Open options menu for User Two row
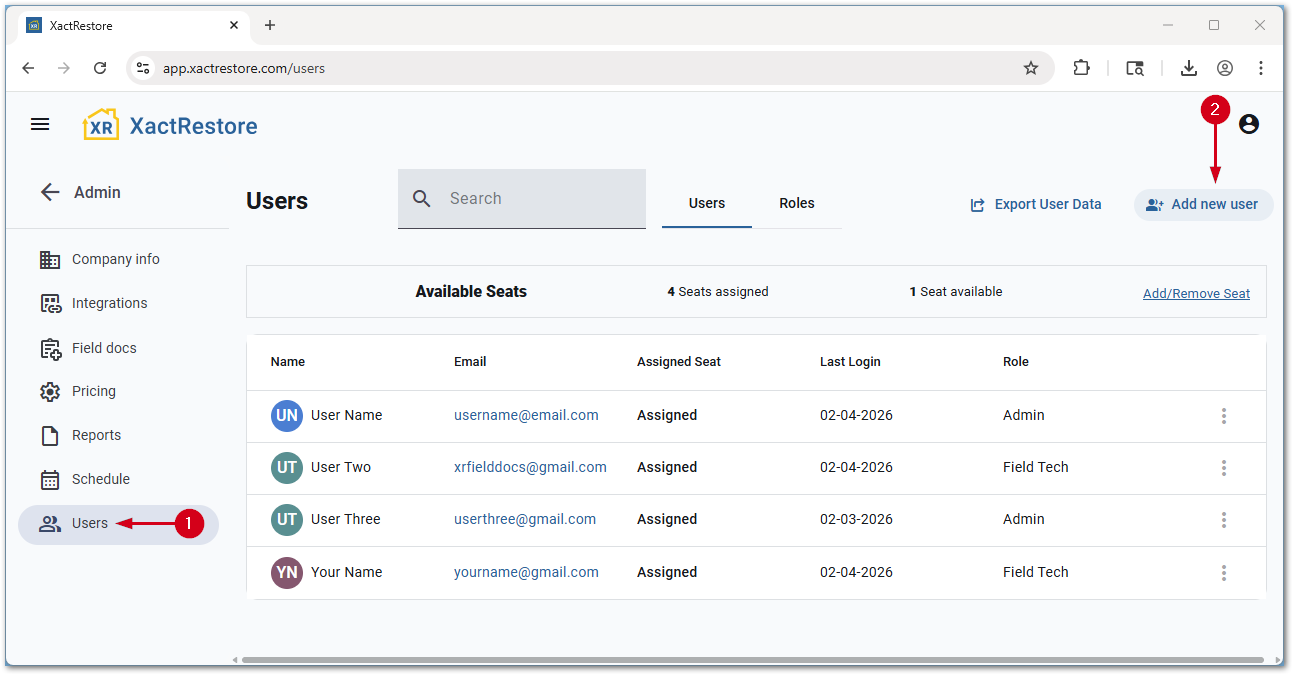Viewport: 1293px width, 675px height. pos(1223,468)
